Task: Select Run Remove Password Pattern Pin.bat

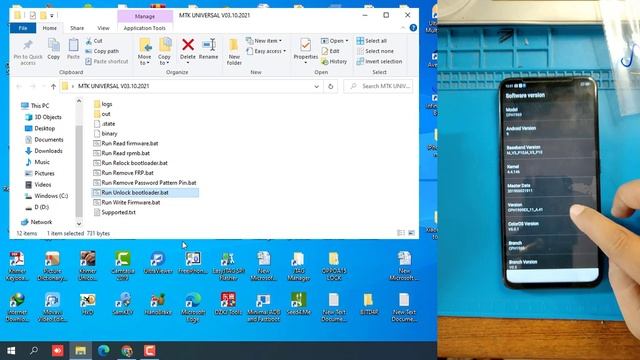Action: click(145, 182)
